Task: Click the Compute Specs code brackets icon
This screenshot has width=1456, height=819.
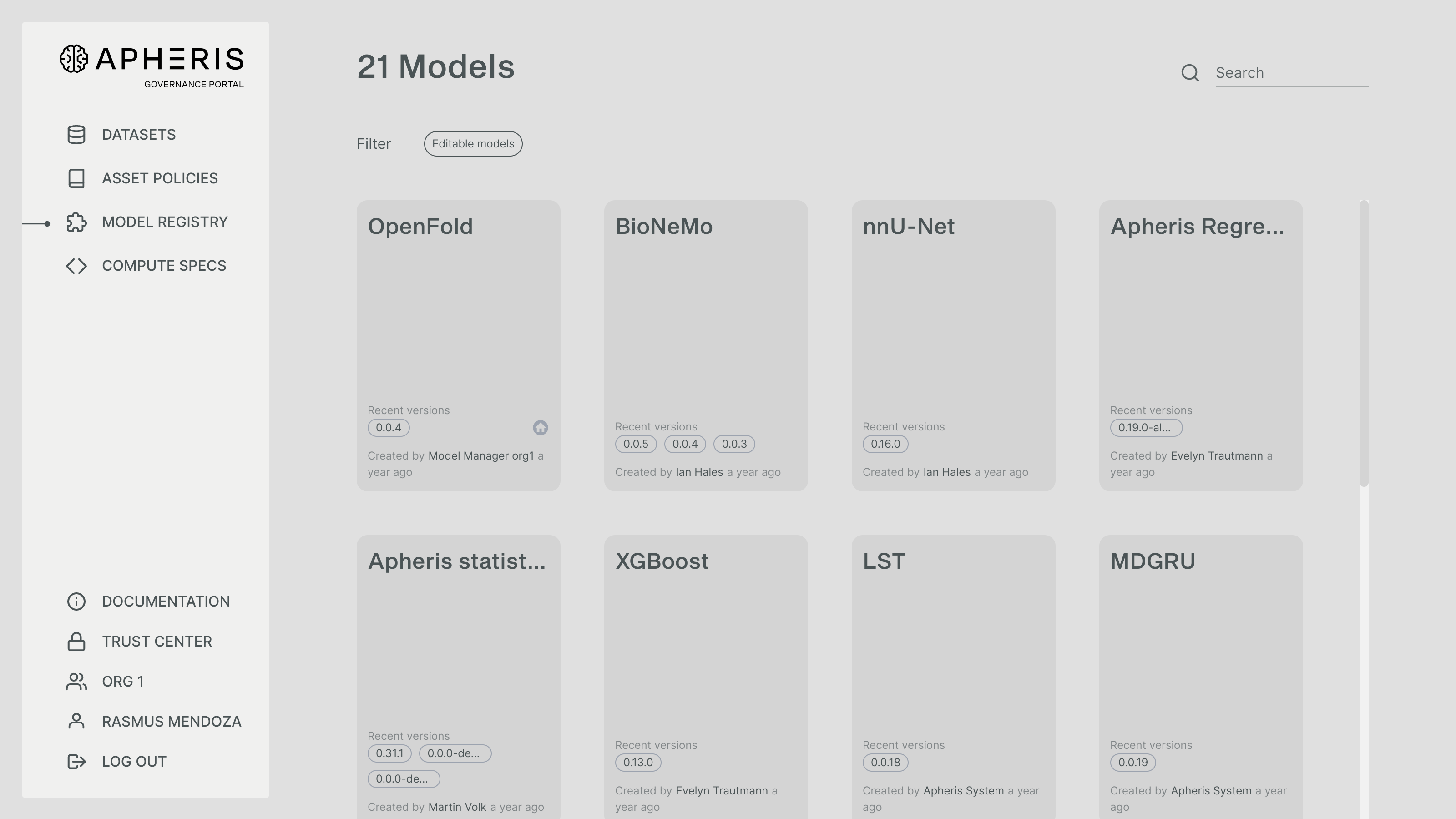Action: (76, 266)
